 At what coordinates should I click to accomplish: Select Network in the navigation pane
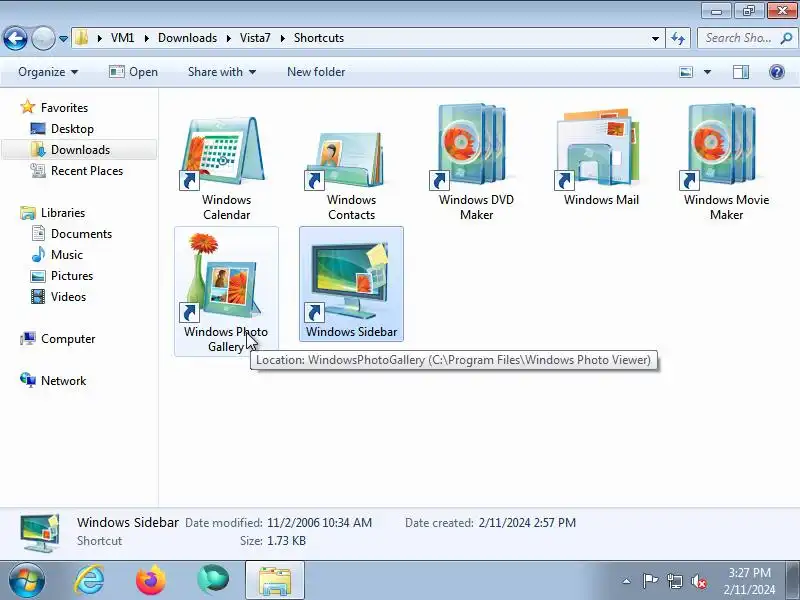click(63, 381)
